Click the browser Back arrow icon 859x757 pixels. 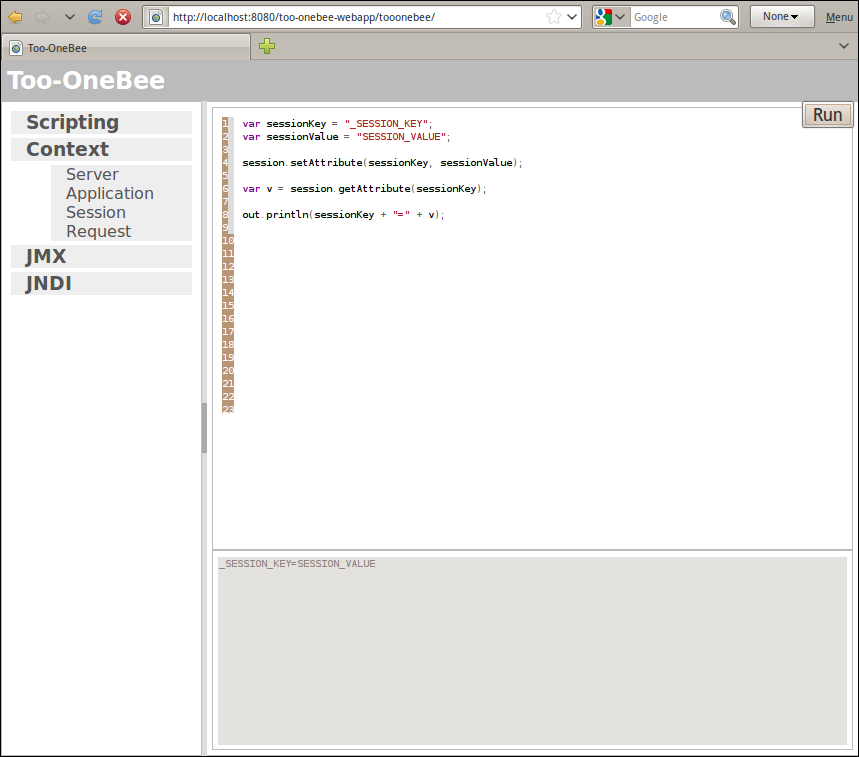15,17
